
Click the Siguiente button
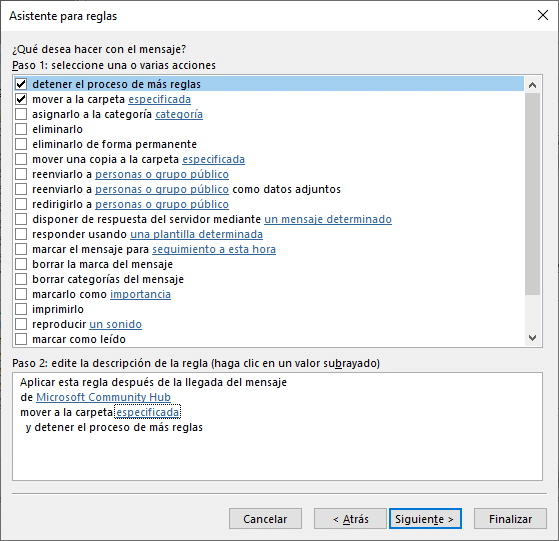pos(425,519)
